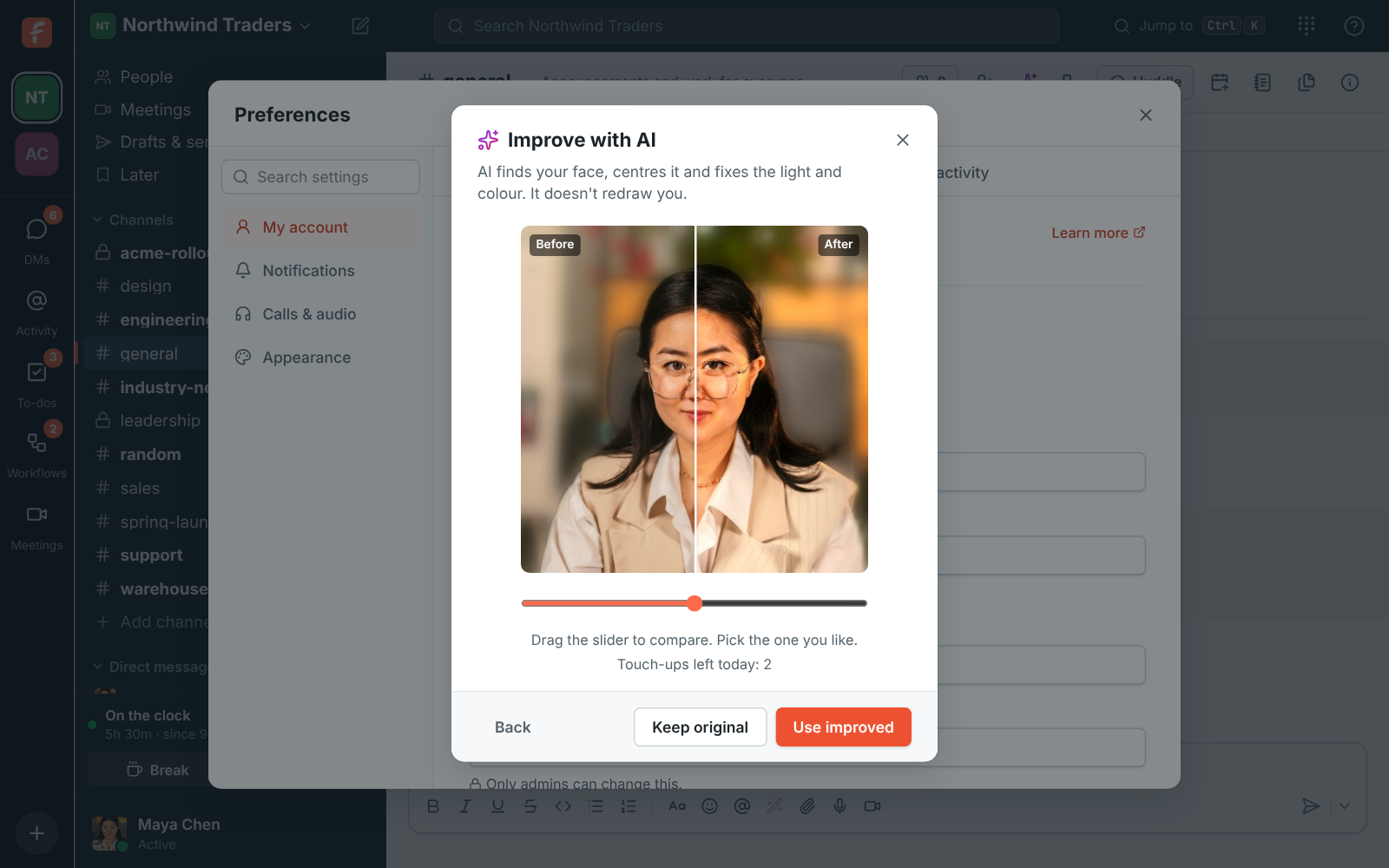Toggle bold formatting in composer

[433, 806]
